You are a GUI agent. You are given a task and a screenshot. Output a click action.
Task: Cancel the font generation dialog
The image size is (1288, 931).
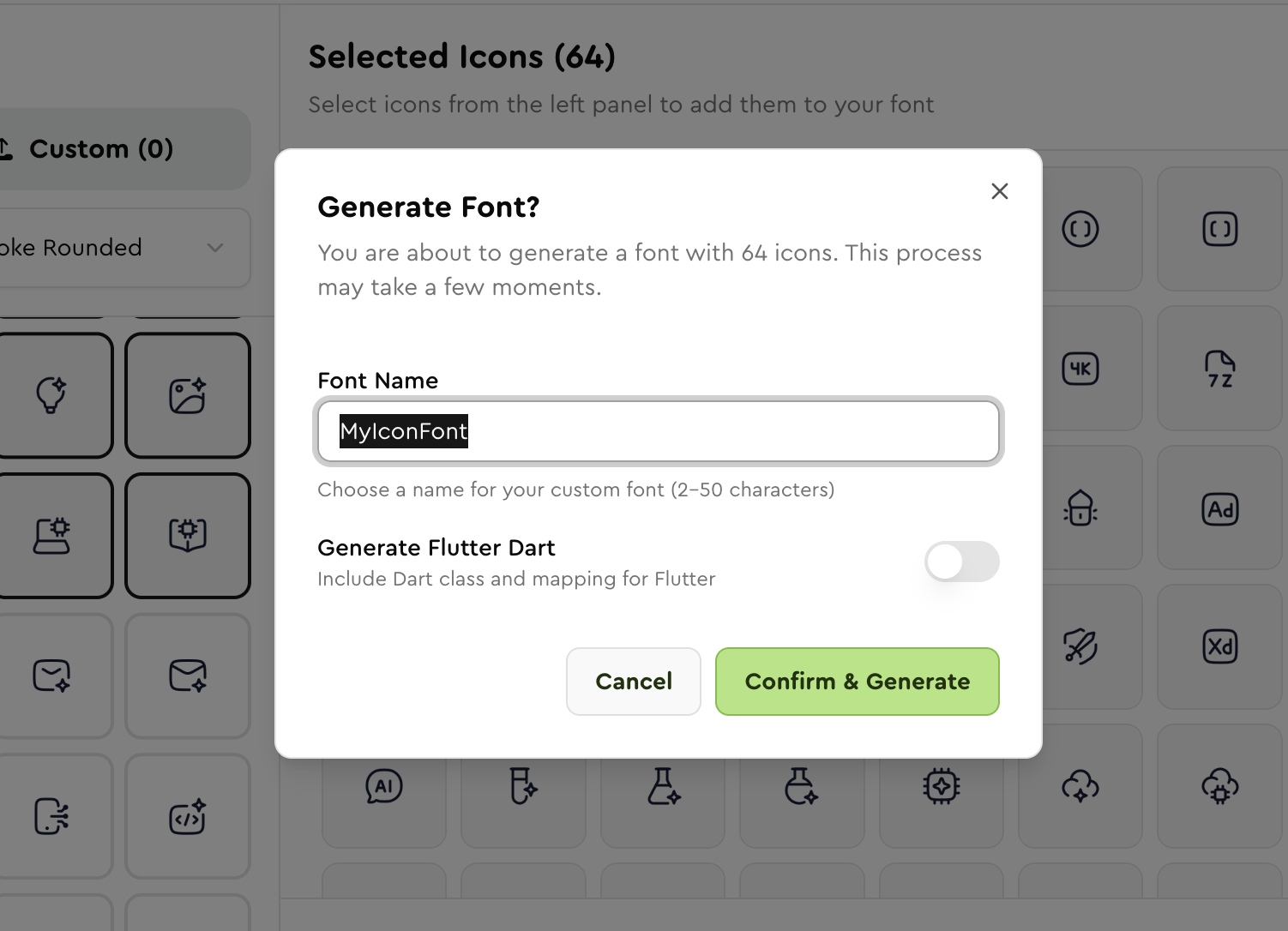pos(633,682)
